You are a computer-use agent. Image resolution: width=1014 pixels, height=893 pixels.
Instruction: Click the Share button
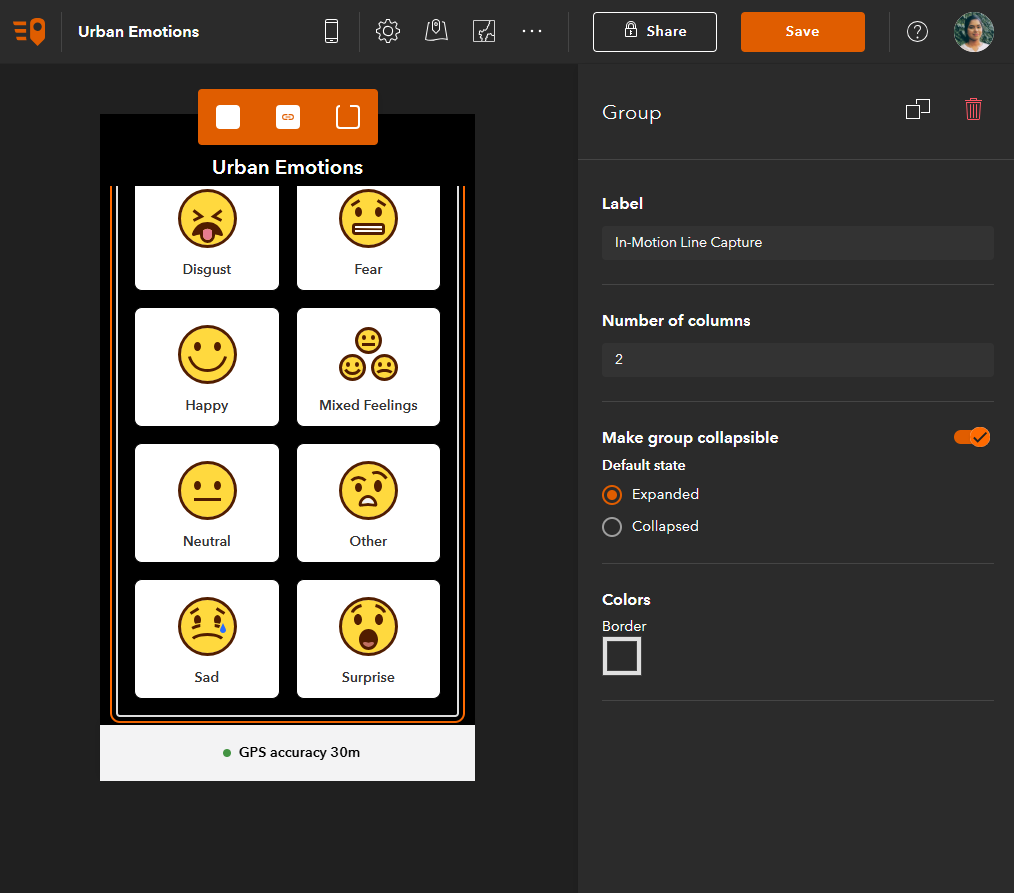(654, 32)
